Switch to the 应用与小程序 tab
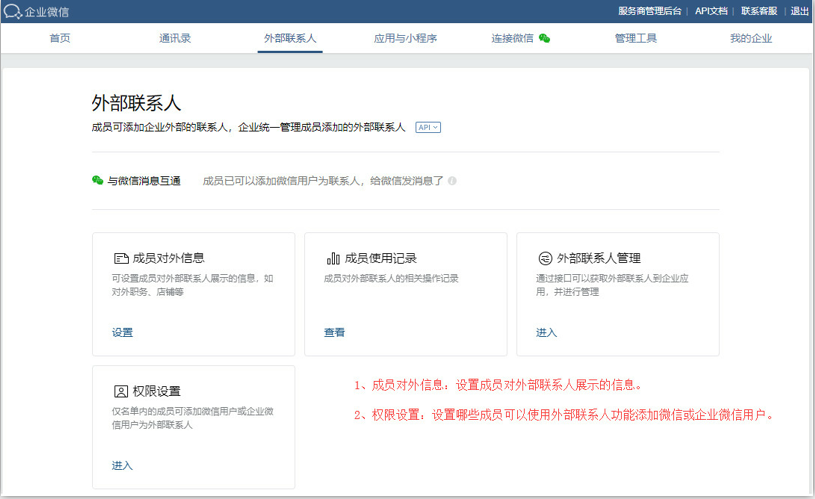 [x=405, y=38]
